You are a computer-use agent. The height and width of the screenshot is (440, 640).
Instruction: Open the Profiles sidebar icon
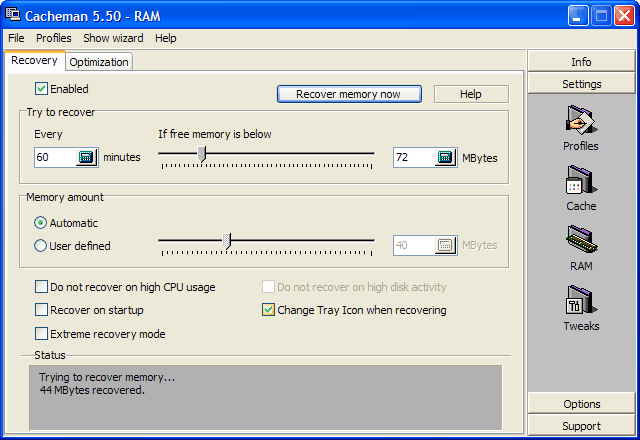tap(581, 120)
